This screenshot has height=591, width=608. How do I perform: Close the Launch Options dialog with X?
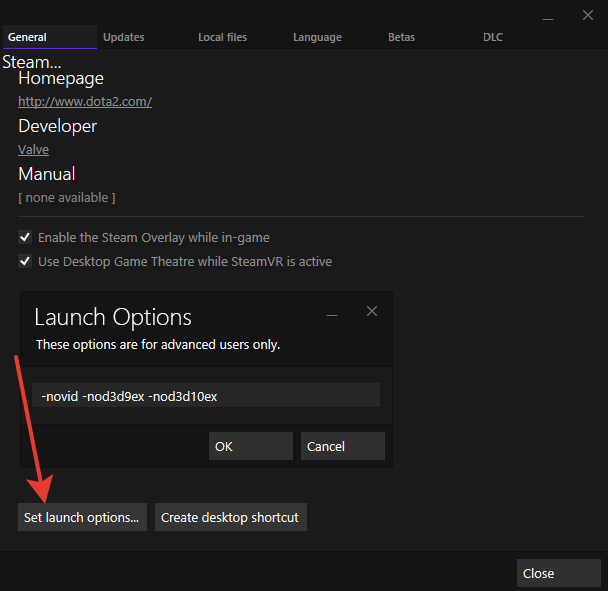372,311
